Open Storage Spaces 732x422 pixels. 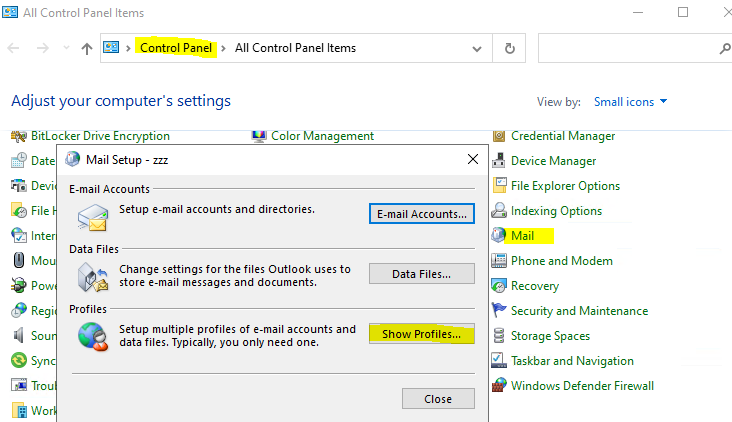point(550,336)
